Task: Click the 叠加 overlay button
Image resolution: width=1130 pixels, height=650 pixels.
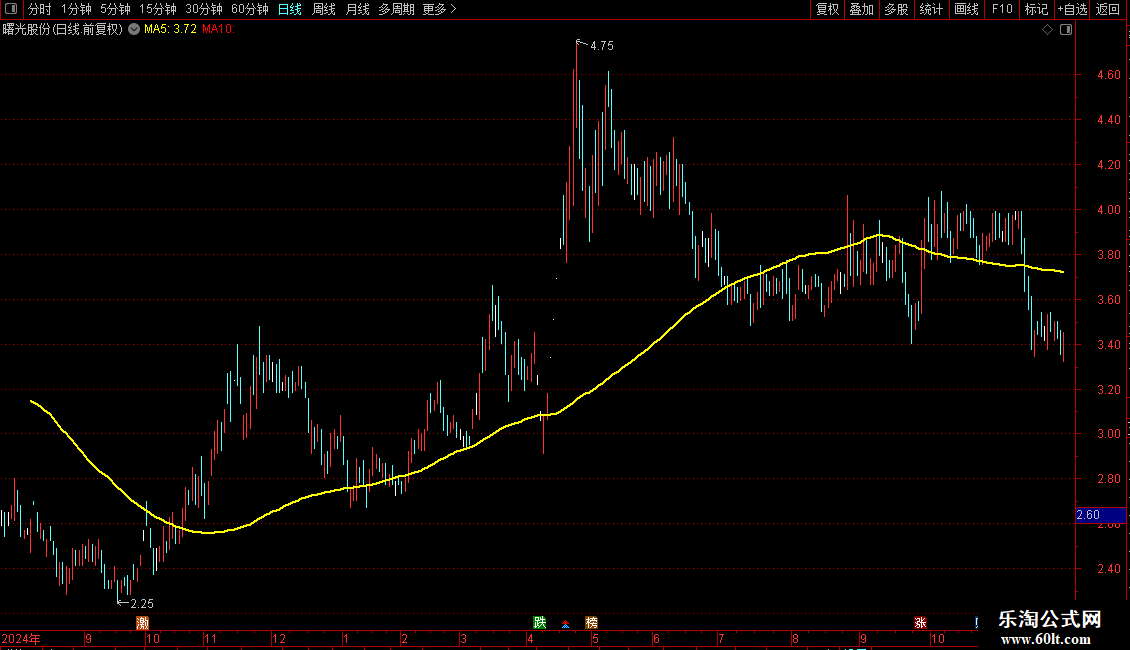Action: click(862, 9)
